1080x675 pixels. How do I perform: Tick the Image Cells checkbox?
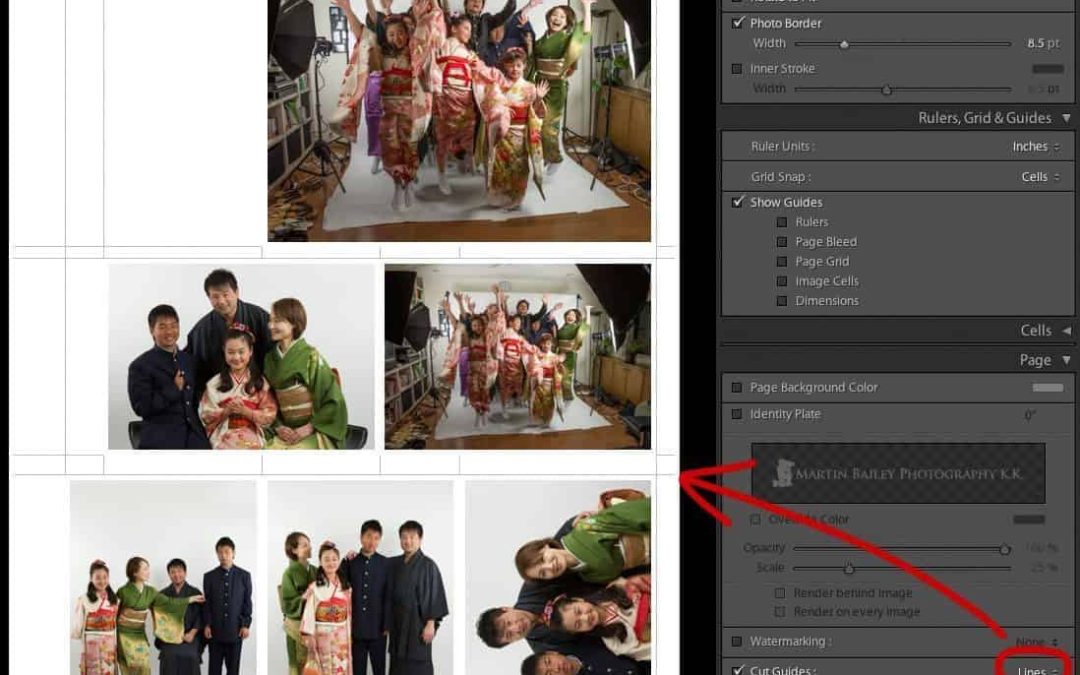[x=782, y=281]
